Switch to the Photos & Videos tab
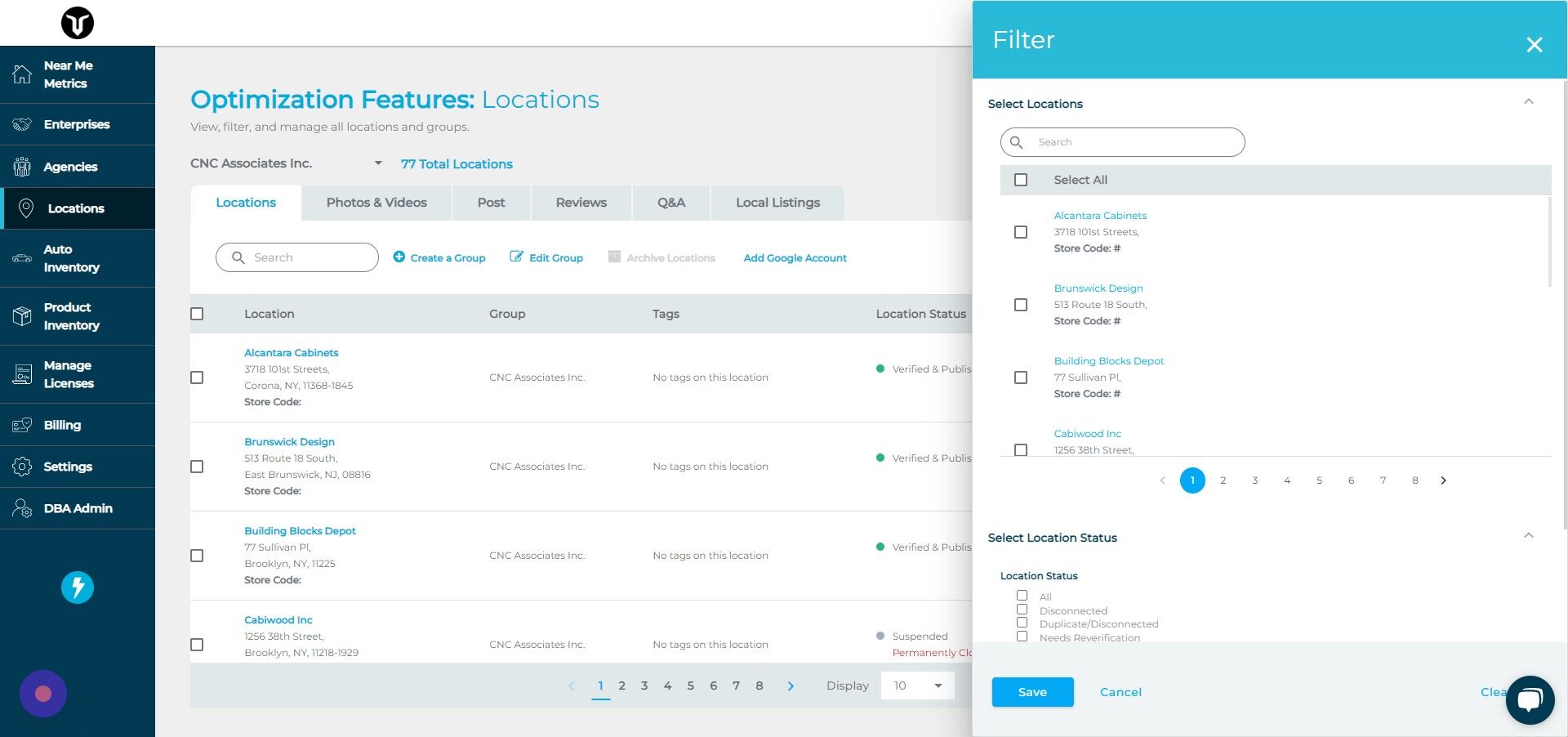 [x=376, y=202]
